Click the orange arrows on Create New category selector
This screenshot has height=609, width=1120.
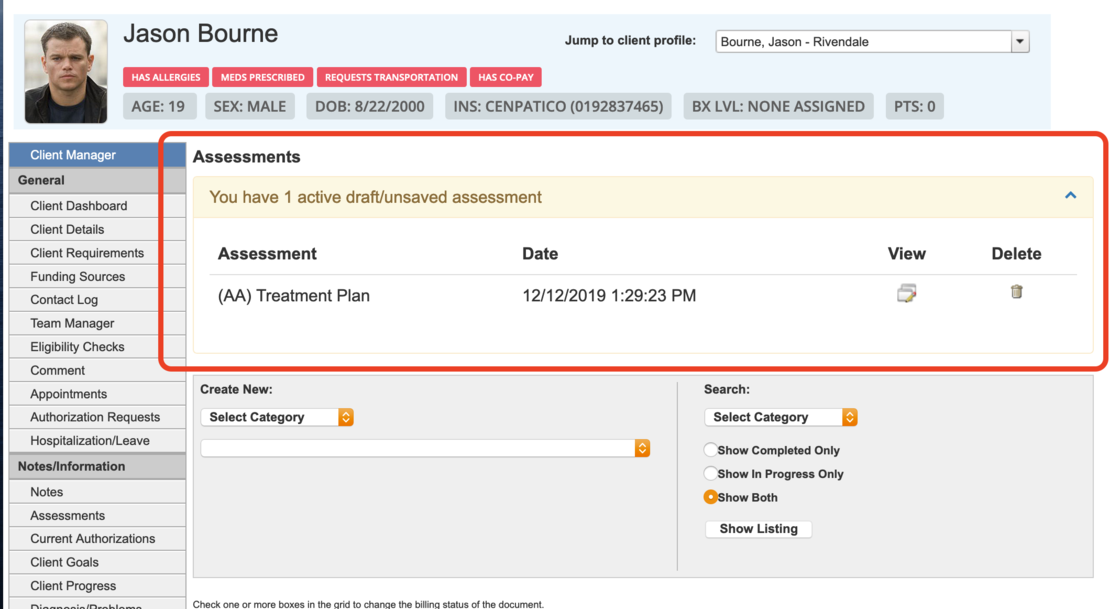point(344,417)
